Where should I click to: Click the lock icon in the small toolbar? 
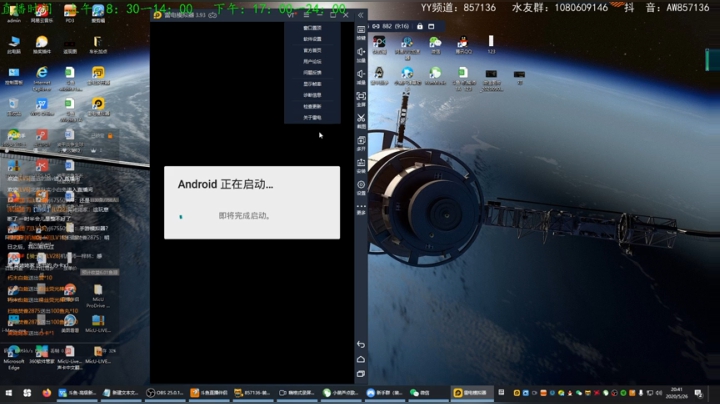420,27
